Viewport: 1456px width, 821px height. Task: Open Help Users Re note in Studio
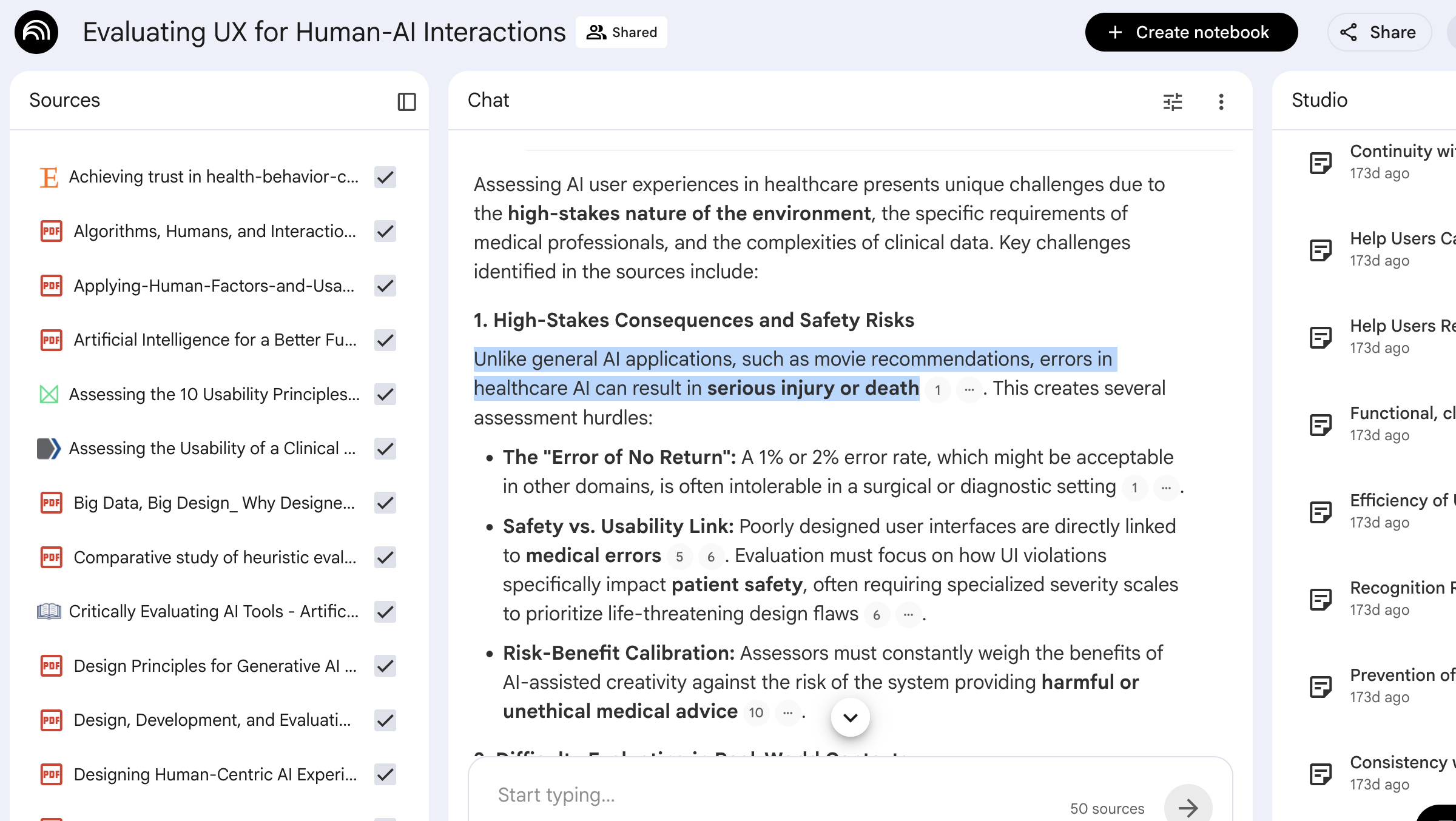[1381, 337]
